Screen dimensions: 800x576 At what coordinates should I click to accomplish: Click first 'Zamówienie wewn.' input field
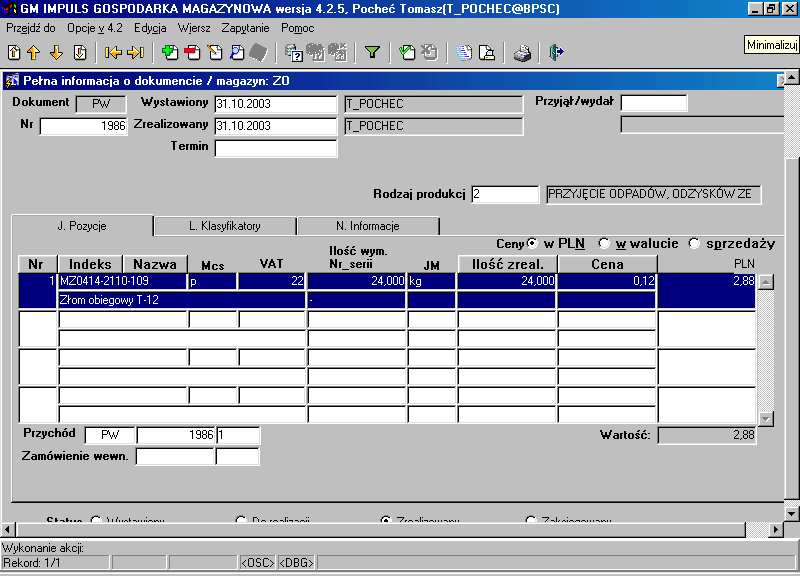tap(174, 457)
